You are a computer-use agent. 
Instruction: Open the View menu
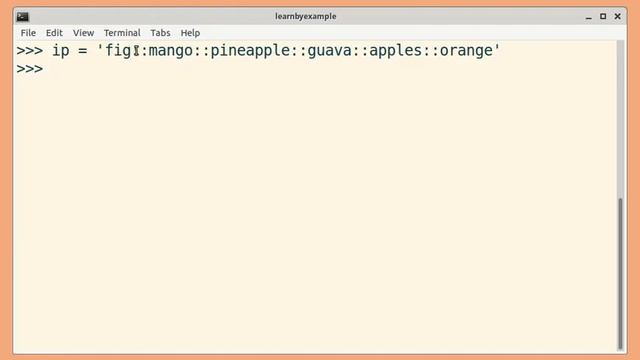tap(83, 33)
